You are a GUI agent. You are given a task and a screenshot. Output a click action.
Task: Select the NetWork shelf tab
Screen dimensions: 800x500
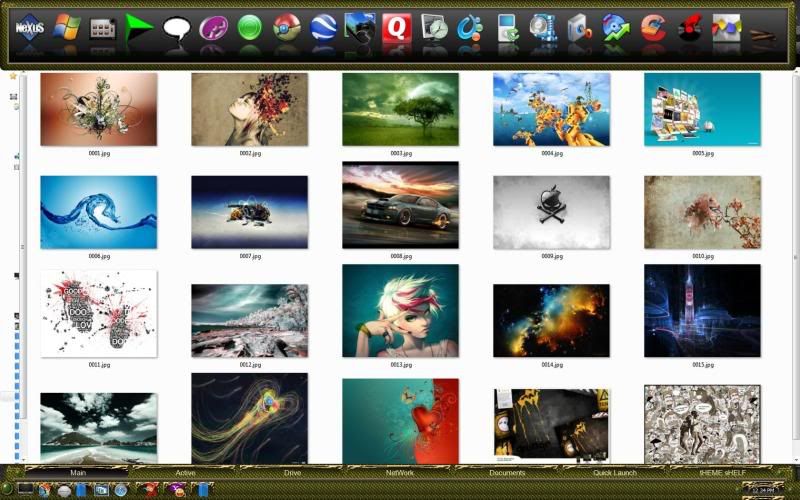(399, 473)
